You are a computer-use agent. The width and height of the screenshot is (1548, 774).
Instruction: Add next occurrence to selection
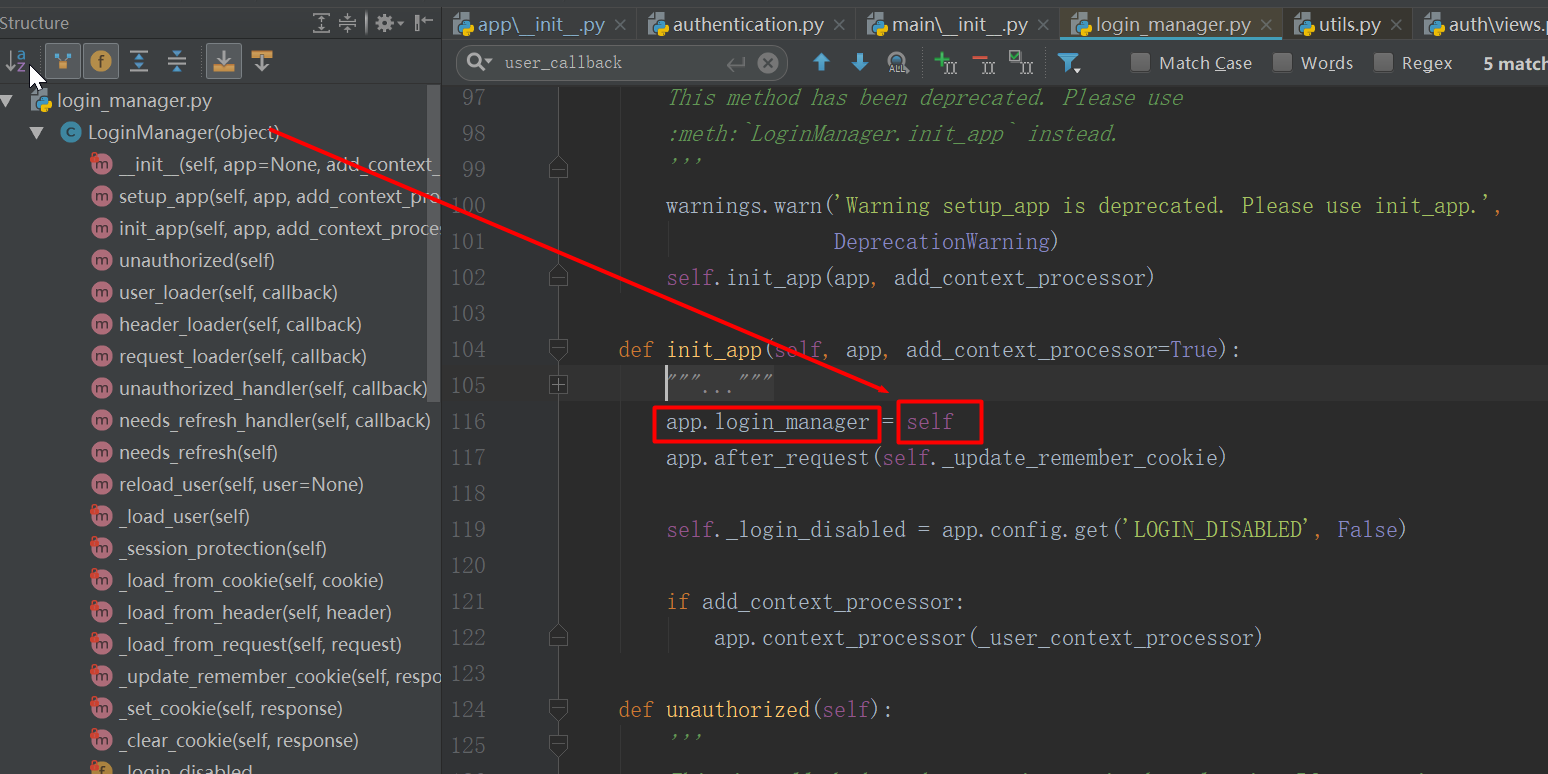pos(945,62)
